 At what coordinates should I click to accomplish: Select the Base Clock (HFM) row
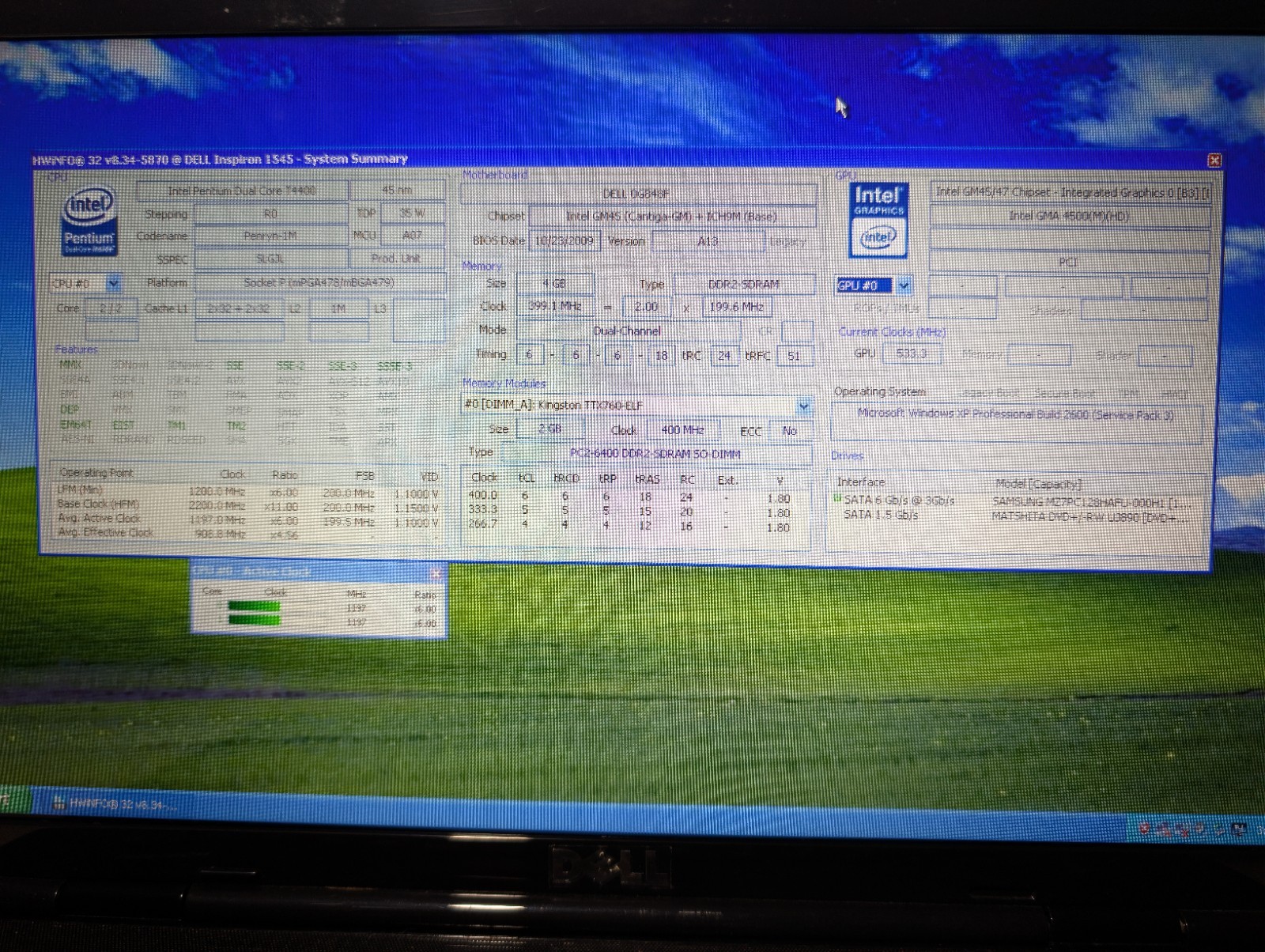click(247, 505)
